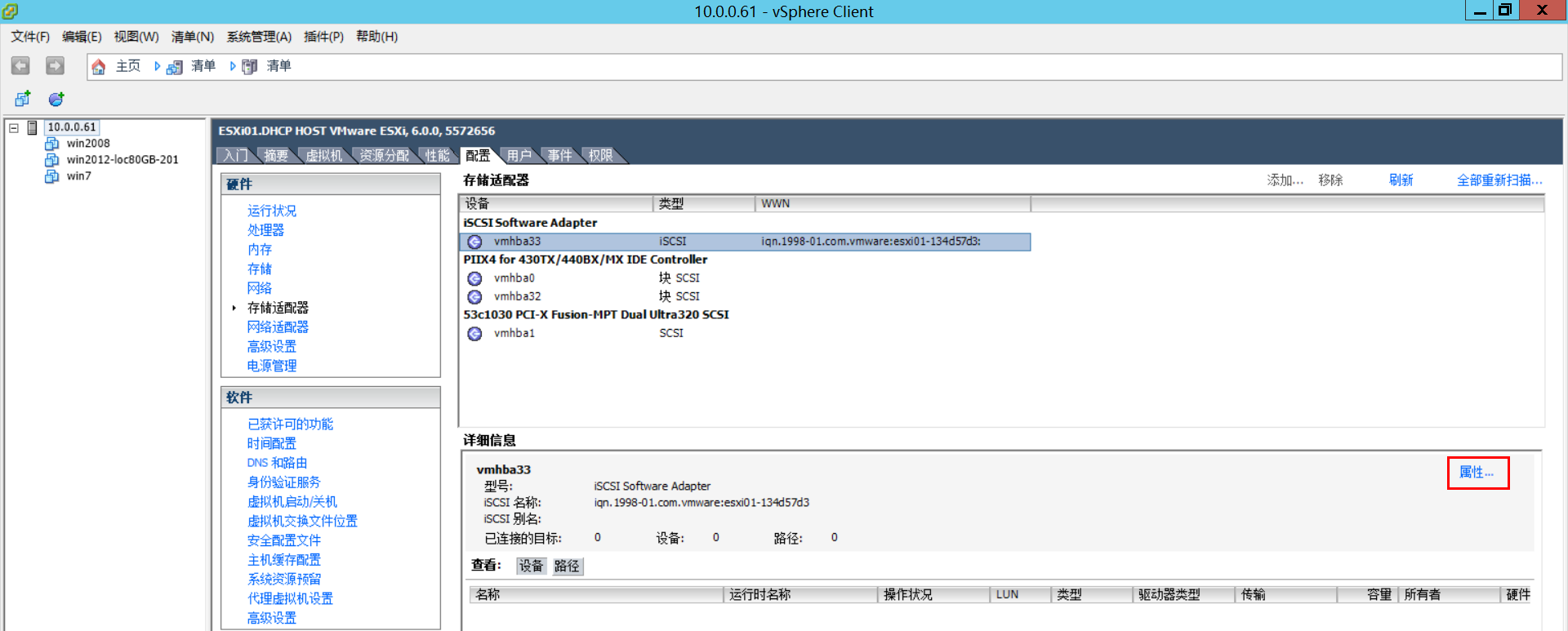The height and width of the screenshot is (631, 1568).
Task: Switch to the 用户 tab
Action: click(519, 155)
